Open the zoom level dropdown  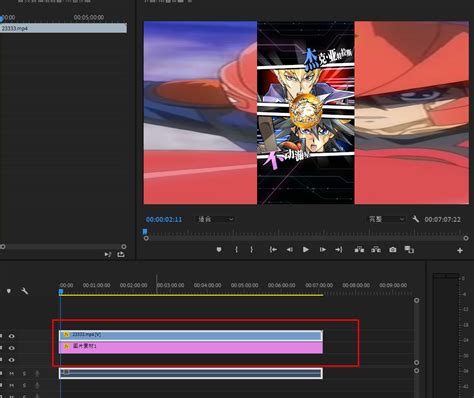coord(214,219)
